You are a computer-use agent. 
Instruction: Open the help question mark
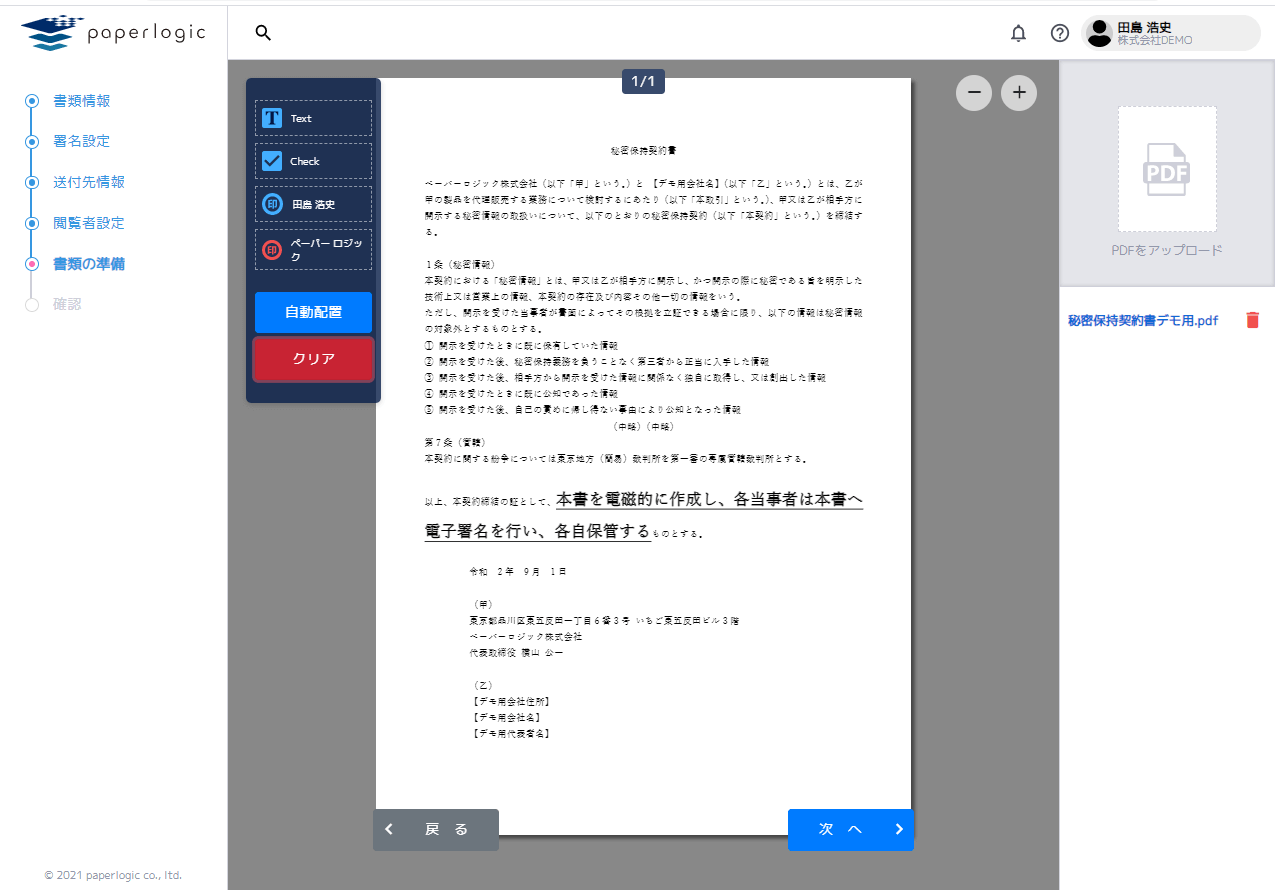(x=1059, y=33)
